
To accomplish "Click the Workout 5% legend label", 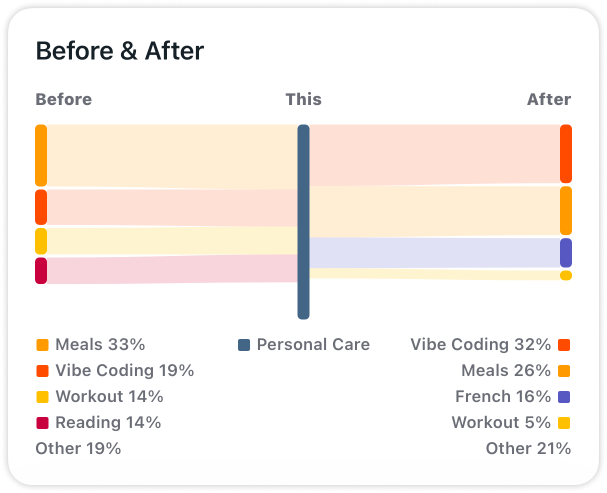I will click(501, 423).
